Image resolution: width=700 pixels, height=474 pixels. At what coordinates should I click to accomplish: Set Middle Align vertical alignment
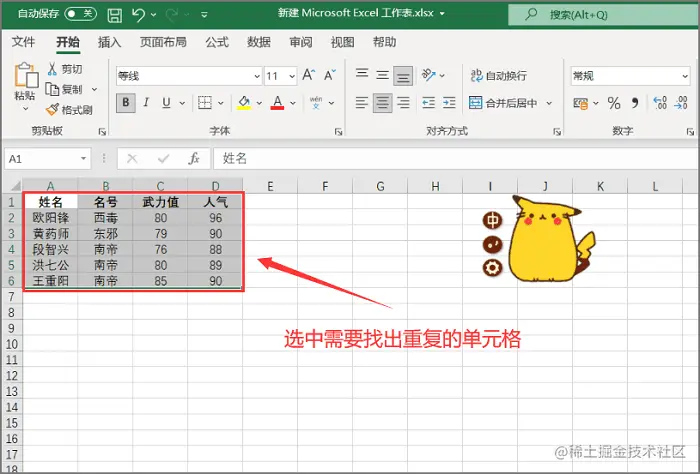382,75
